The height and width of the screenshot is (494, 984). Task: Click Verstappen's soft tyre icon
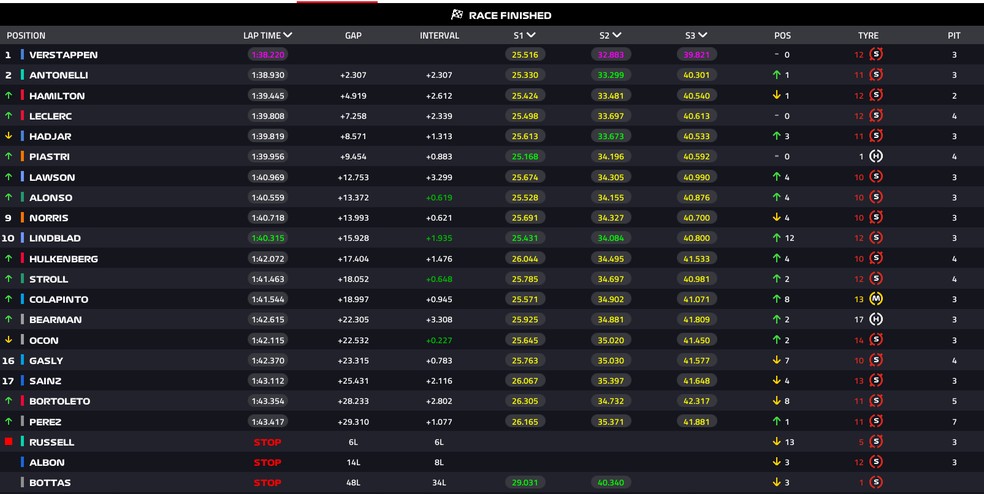876,54
